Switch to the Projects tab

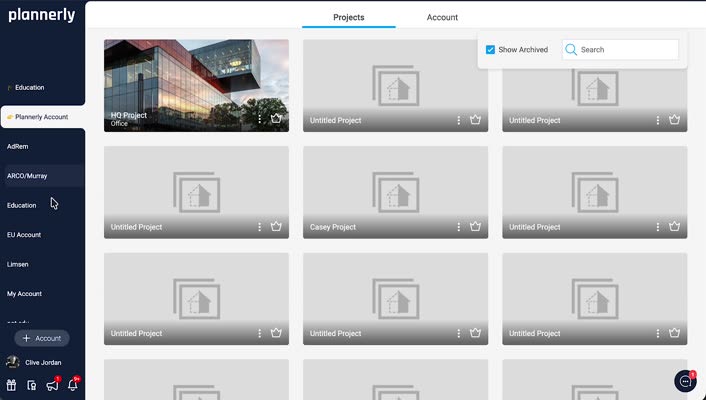click(348, 17)
